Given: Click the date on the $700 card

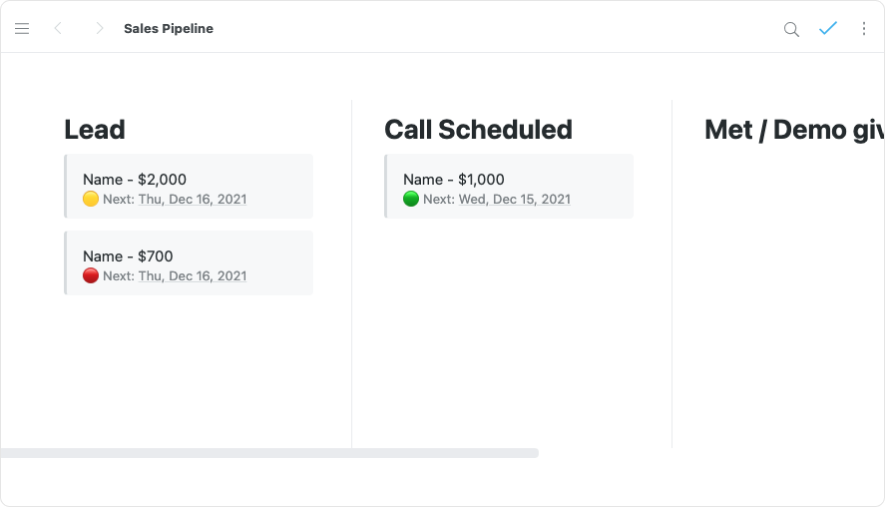Looking at the screenshot, I should click(x=192, y=276).
